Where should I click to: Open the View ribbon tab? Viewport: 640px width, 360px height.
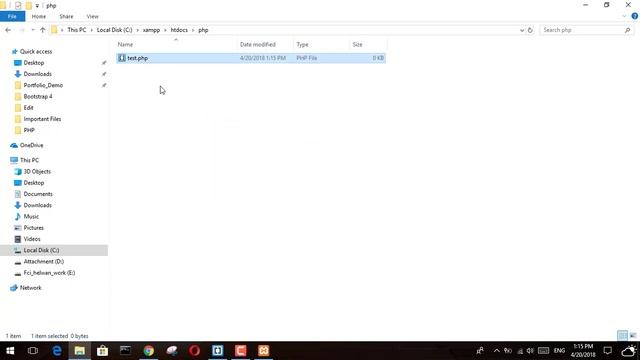pyautogui.click(x=92, y=16)
